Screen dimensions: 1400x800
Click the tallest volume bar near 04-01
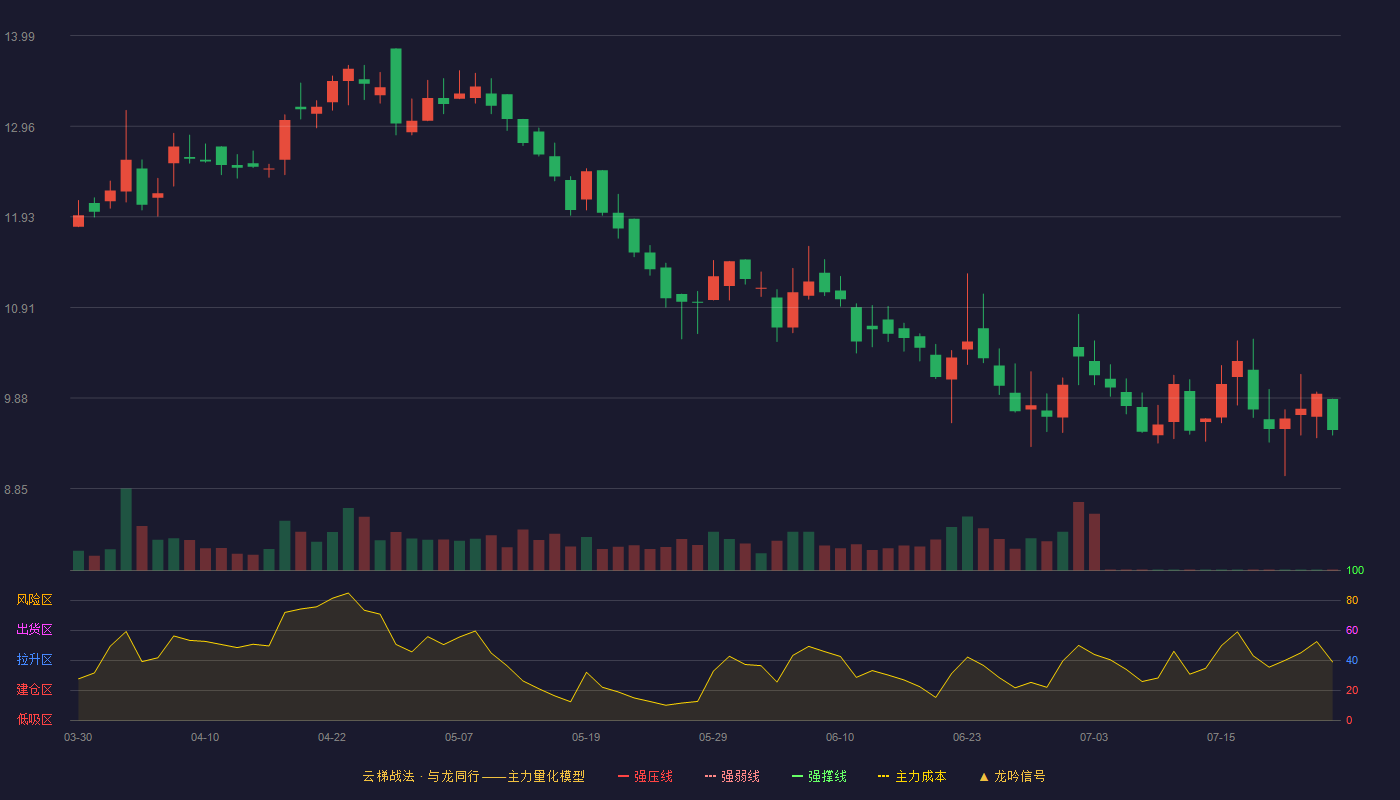click(126, 529)
